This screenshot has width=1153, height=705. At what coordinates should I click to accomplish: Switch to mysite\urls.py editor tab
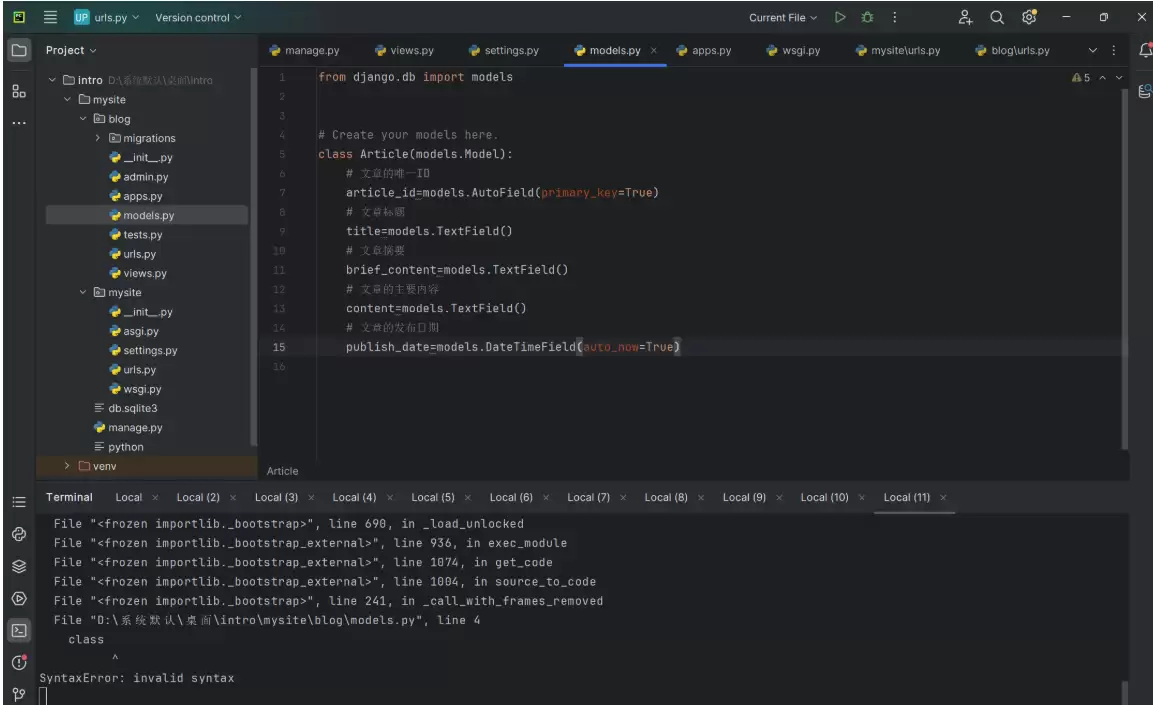tap(898, 50)
